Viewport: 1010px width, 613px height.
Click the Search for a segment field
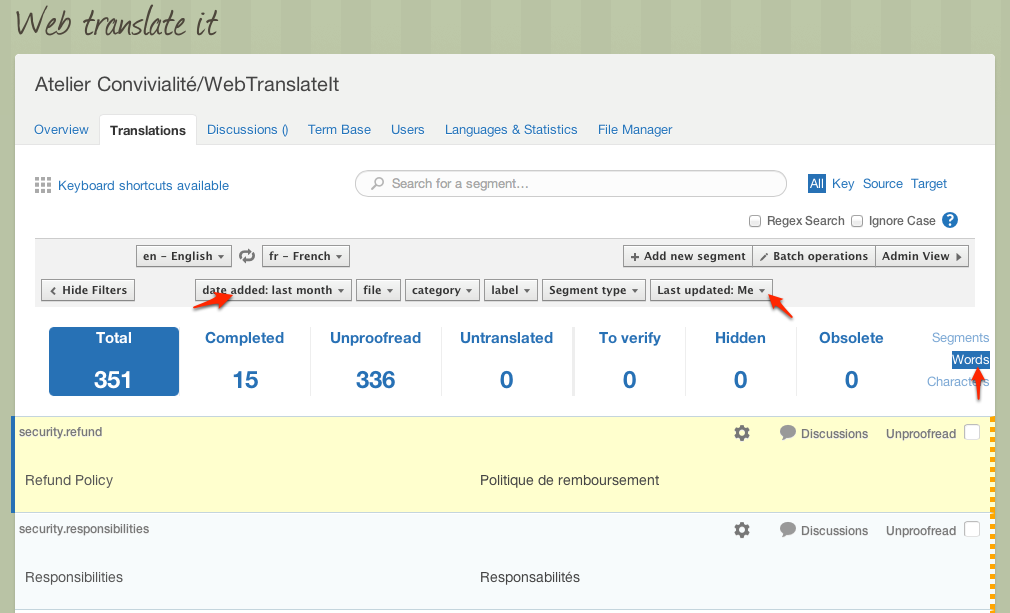(571, 184)
